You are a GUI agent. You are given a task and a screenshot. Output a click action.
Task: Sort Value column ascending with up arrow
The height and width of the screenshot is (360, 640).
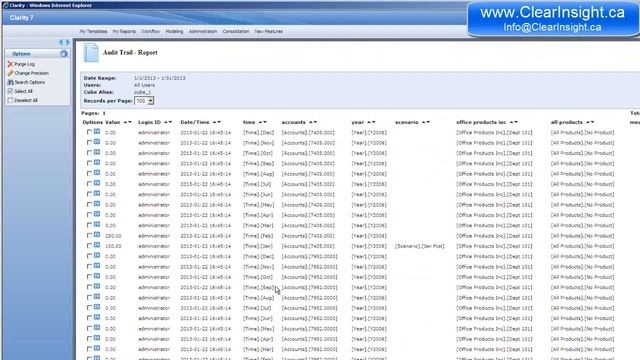click(125, 122)
